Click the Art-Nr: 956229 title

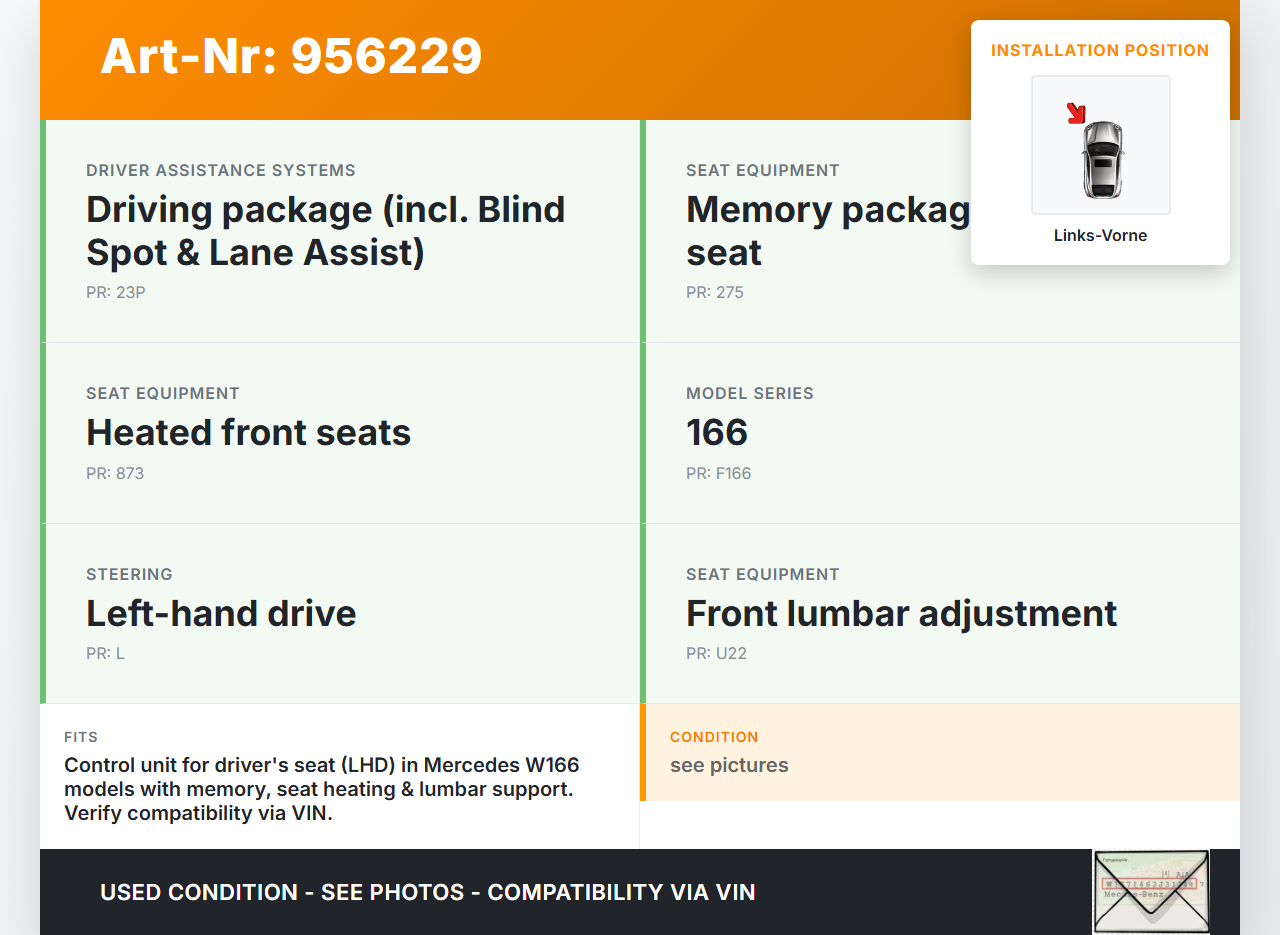(291, 56)
